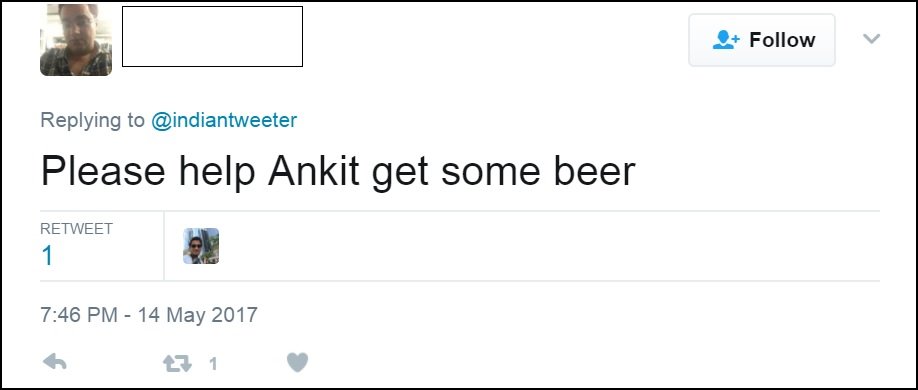View retweeters via the blue count 1

47,256
